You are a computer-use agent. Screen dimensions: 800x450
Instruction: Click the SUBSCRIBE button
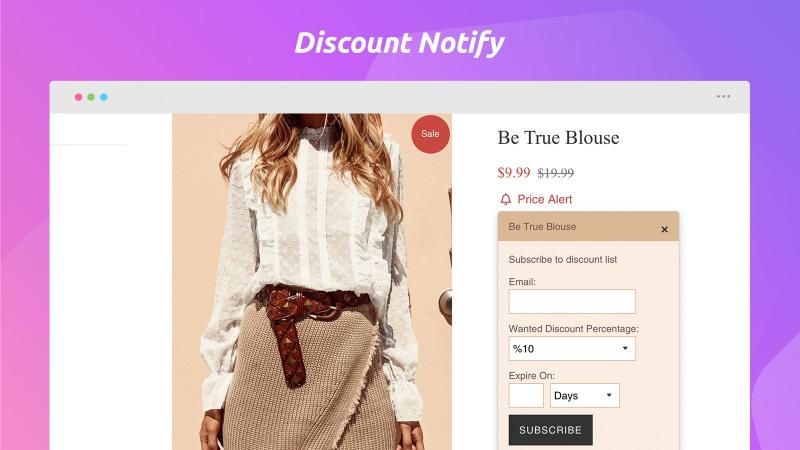tap(551, 430)
